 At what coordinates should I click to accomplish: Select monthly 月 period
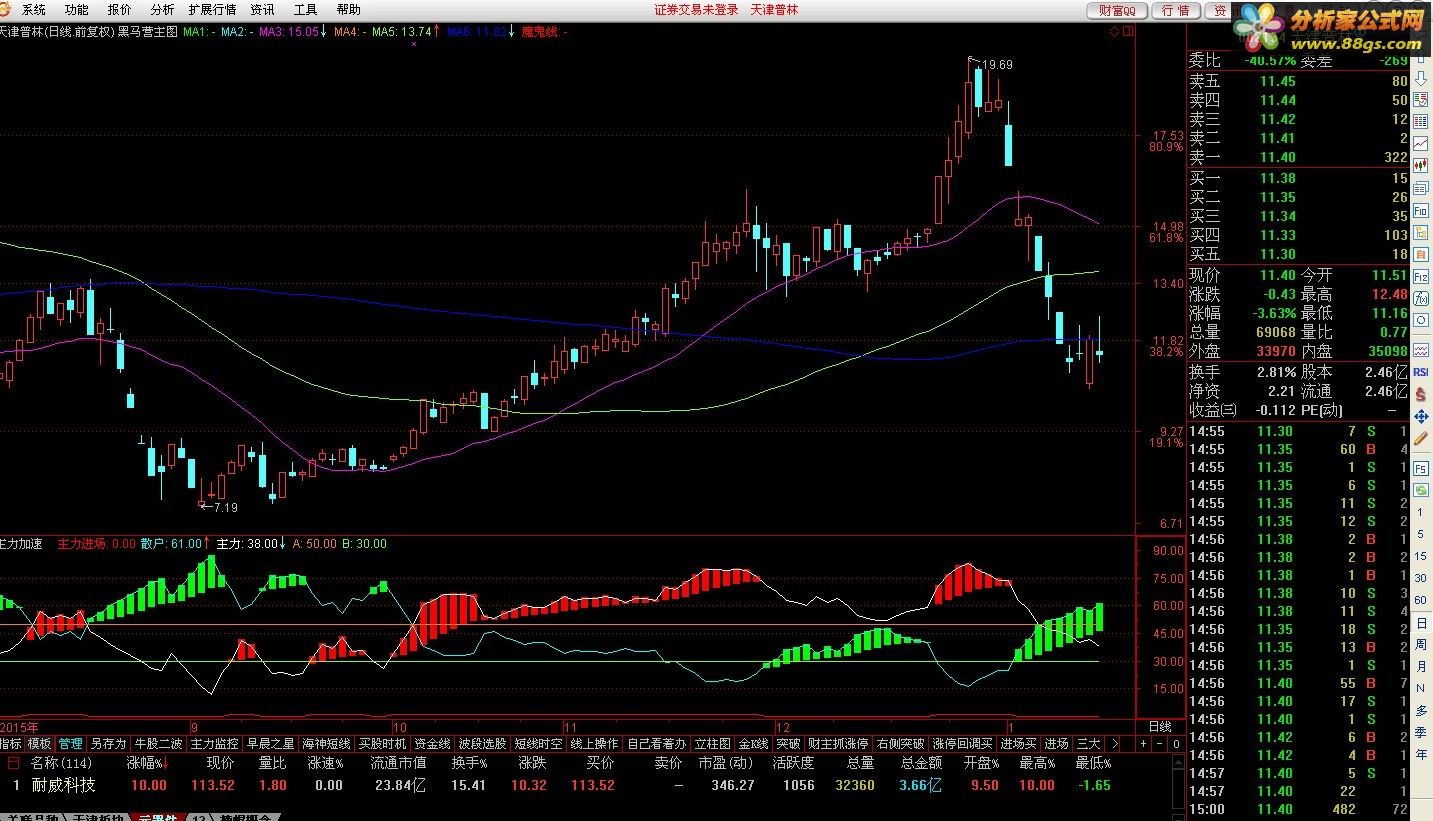coord(1420,667)
